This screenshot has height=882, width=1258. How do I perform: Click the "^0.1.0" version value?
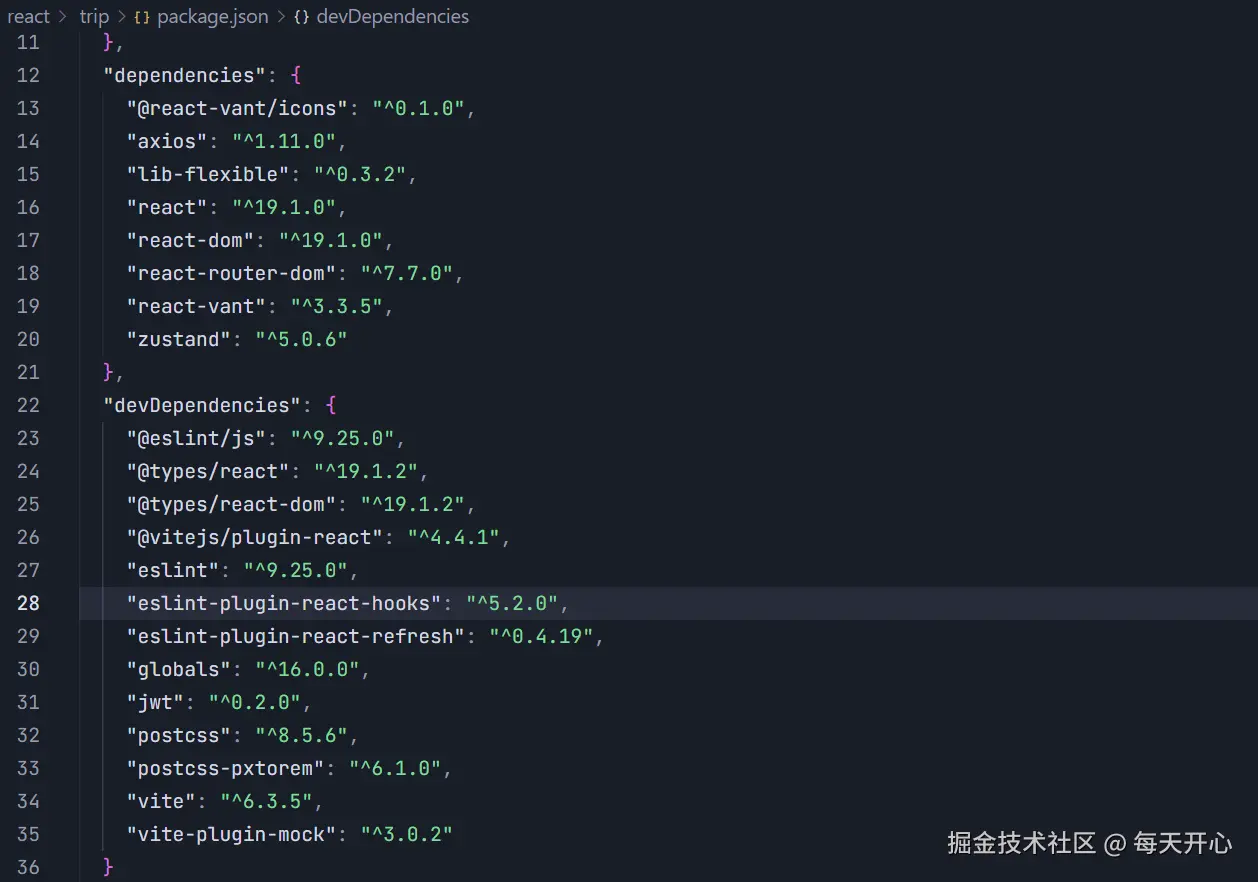tap(419, 108)
